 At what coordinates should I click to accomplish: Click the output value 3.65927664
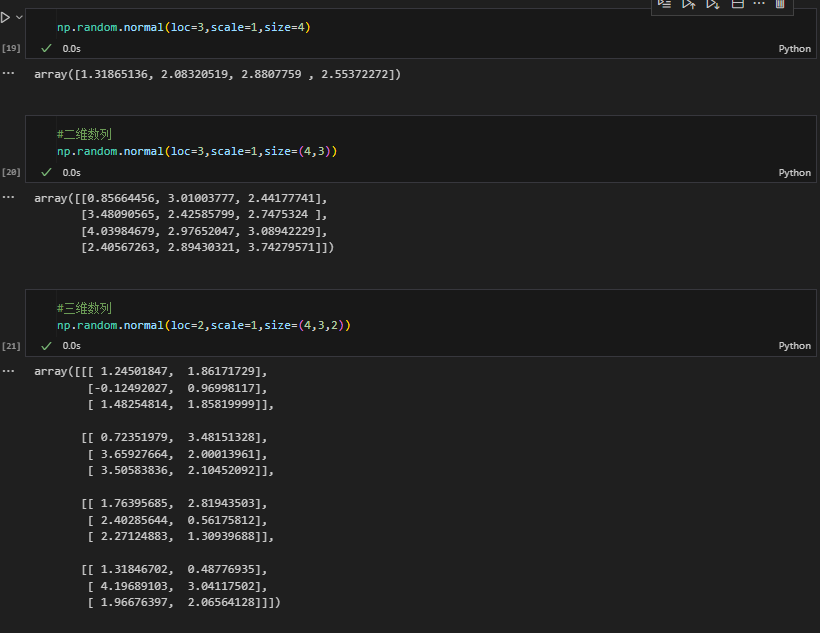(x=134, y=454)
